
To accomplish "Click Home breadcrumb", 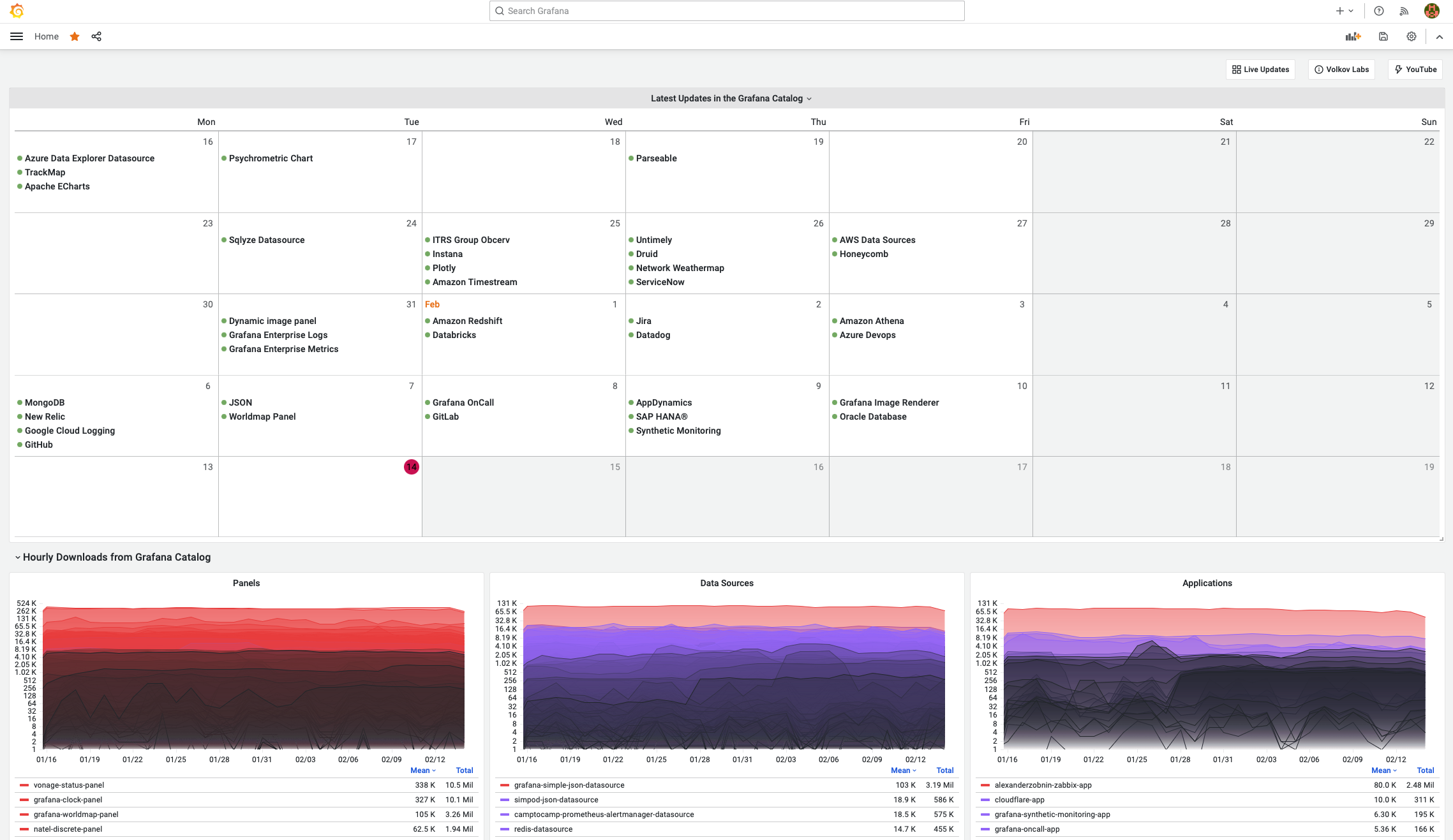I will pos(47,36).
